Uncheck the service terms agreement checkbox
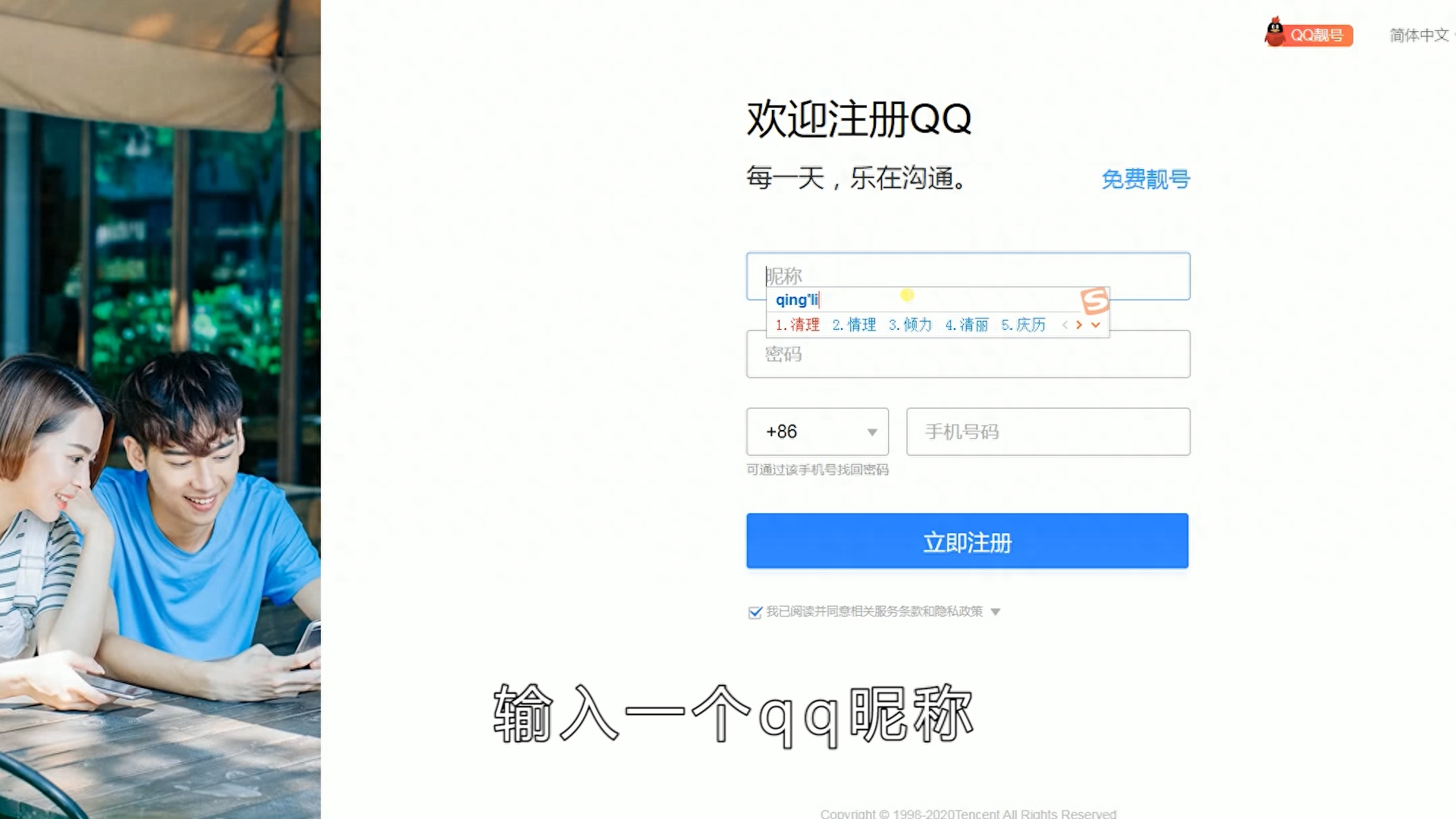 [x=755, y=612]
